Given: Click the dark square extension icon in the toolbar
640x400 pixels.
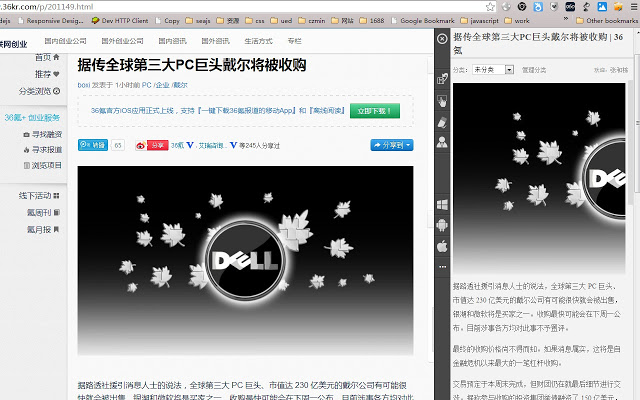Looking at the screenshot, I should click(570, 7).
